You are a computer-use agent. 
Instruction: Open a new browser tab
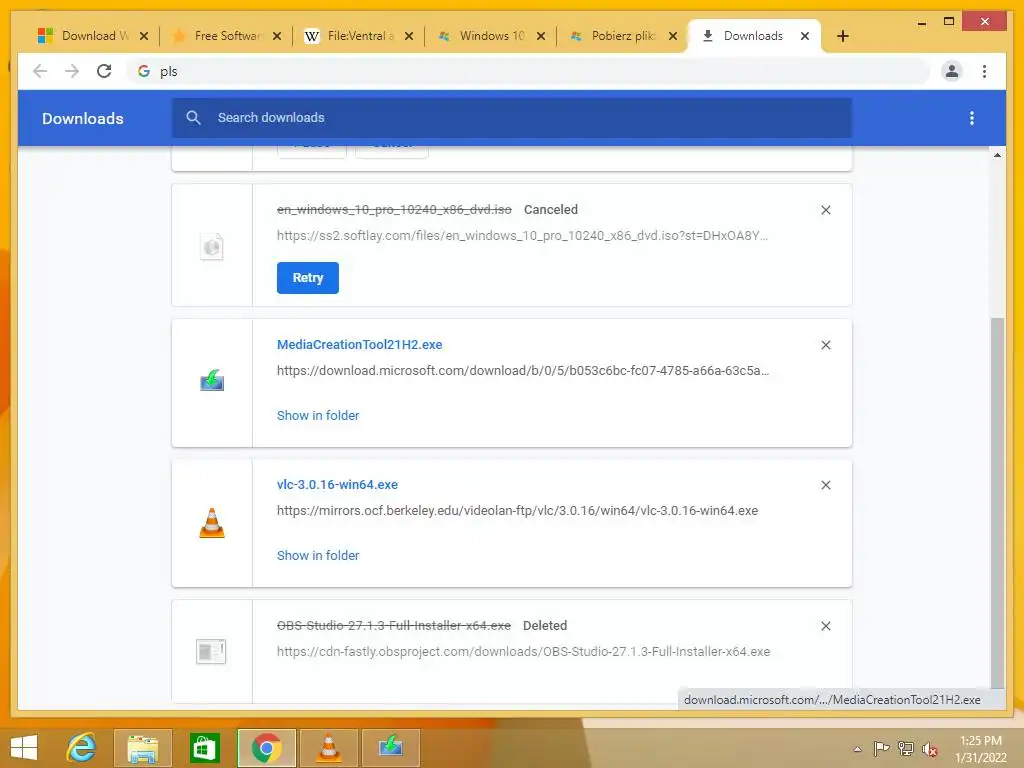click(842, 36)
